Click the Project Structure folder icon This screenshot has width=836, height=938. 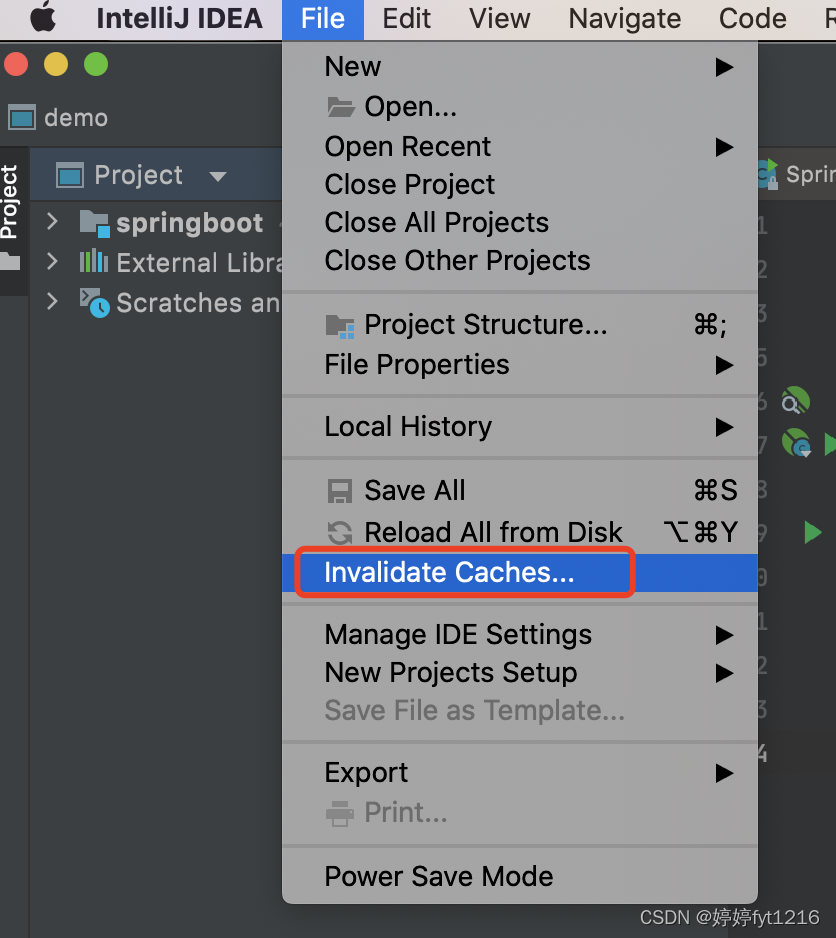point(340,326)
